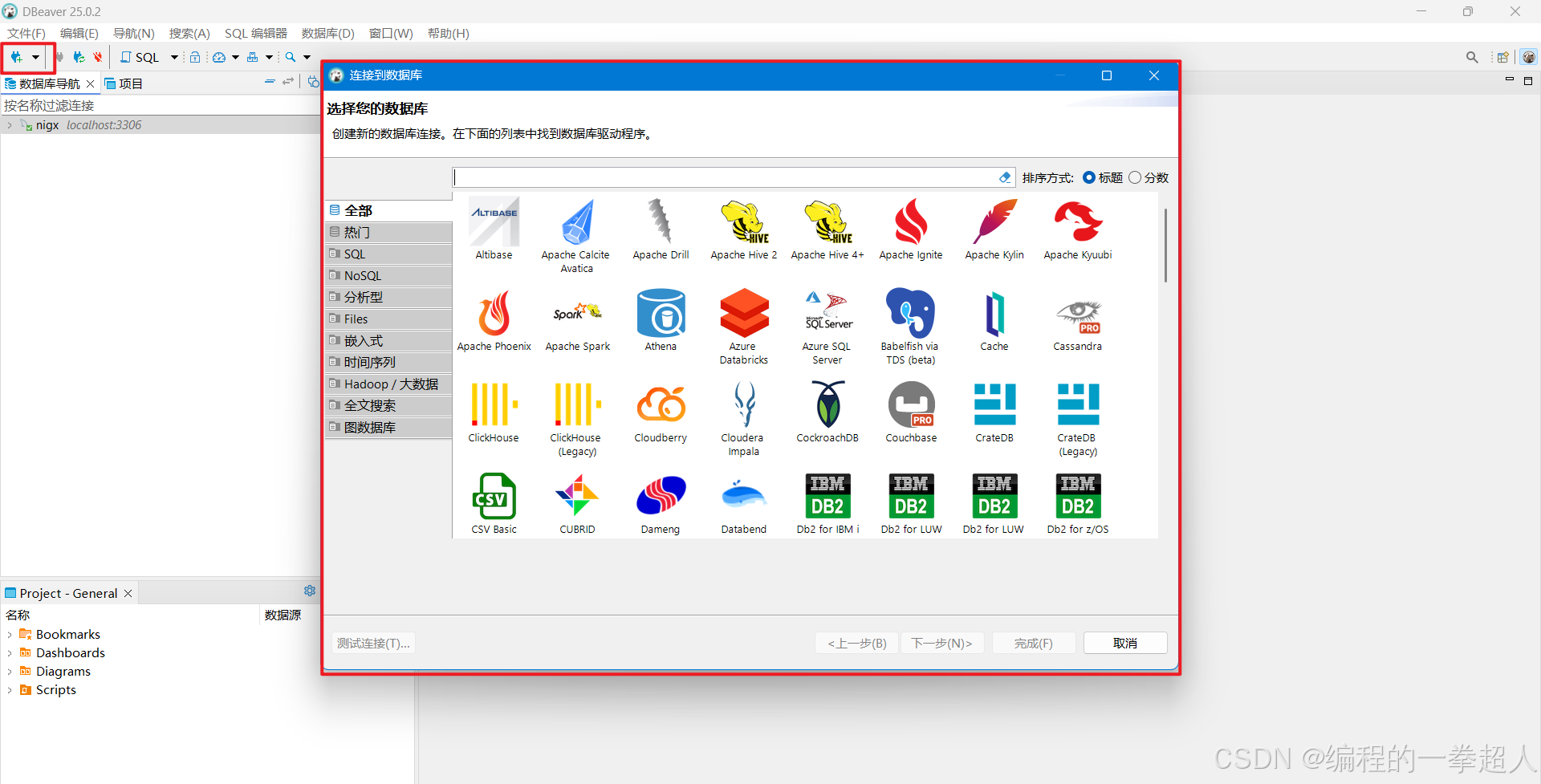Expand the nigx localhost:3306 connection

(9, 125)
